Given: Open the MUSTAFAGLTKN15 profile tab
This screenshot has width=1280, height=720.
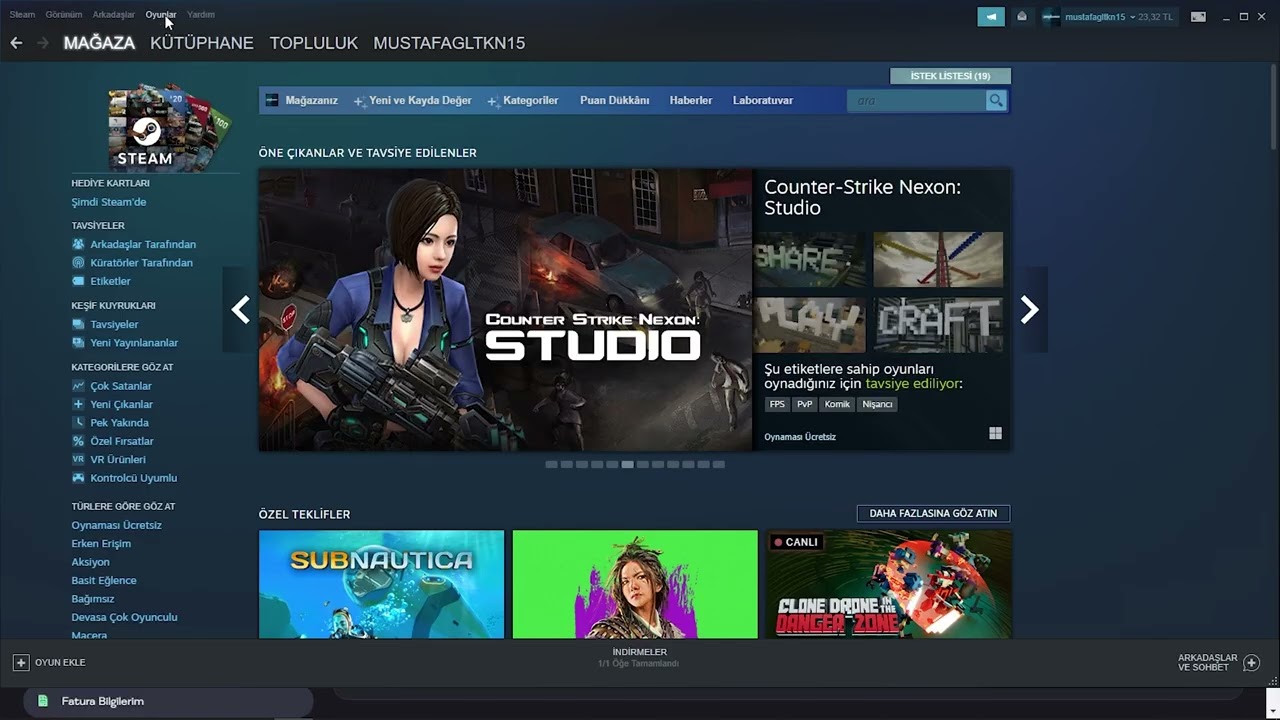Looking at the screenshot, I should tap(449, 43).
